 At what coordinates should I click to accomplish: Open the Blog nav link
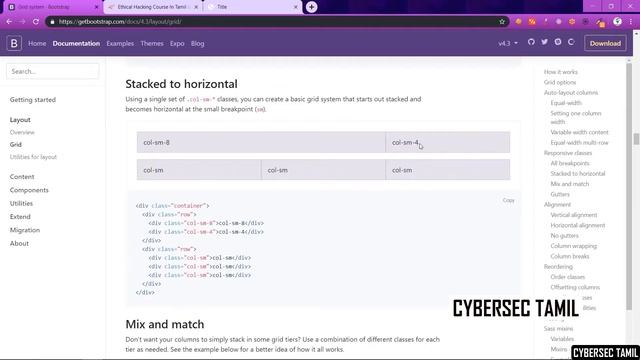click(x=198, y=43)
